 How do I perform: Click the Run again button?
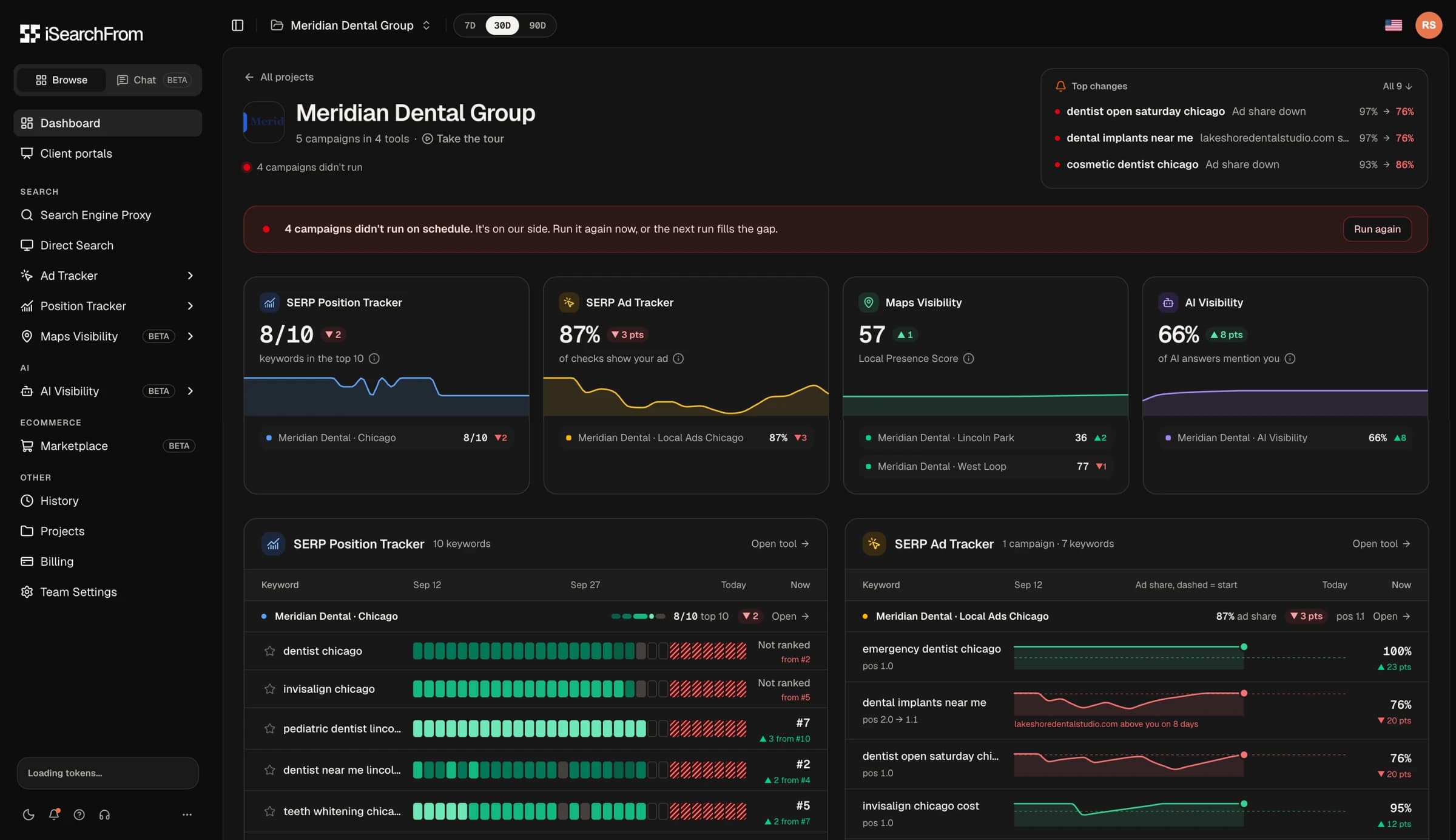pos(1377,229)
